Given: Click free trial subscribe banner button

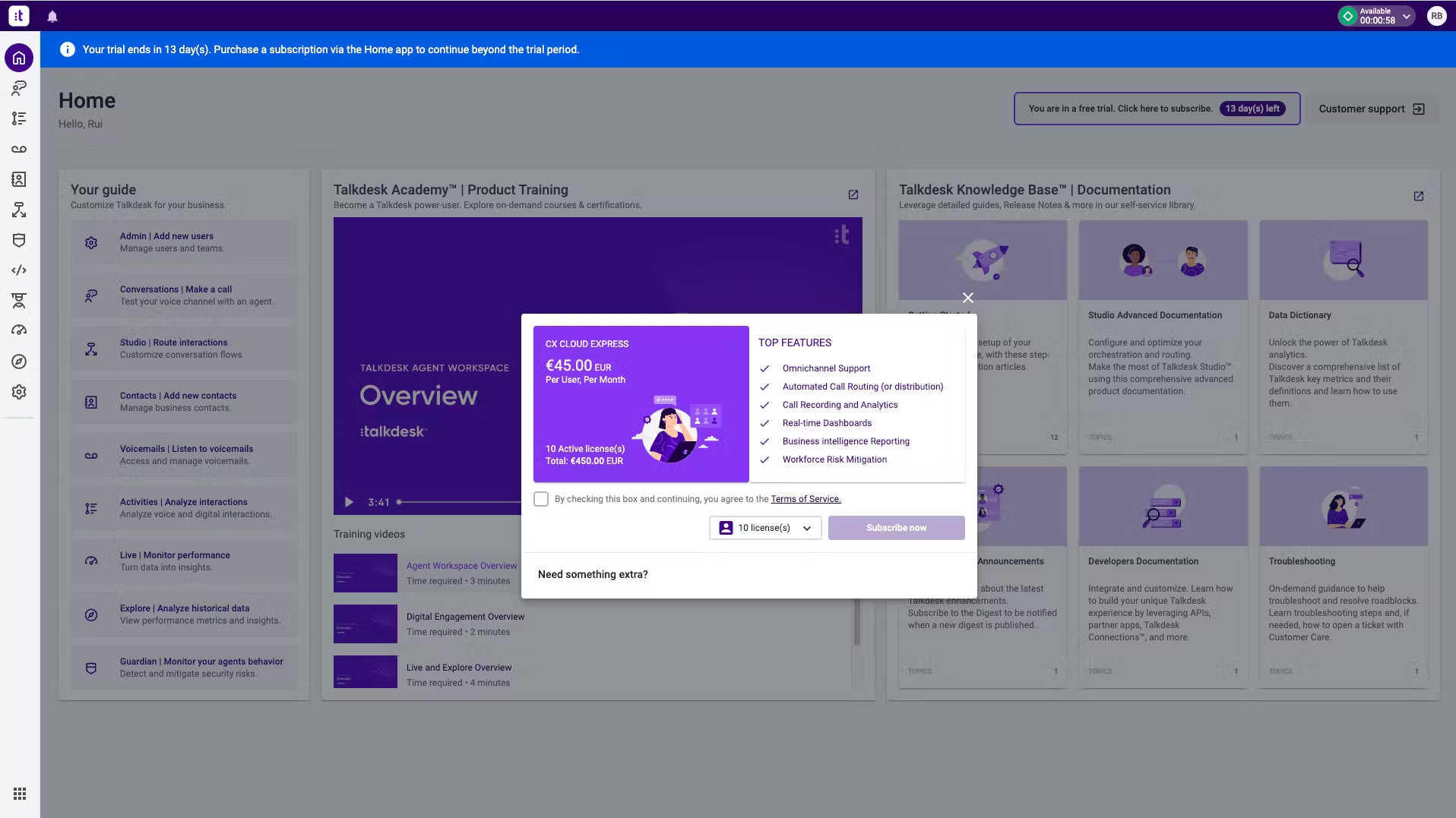Looking at the screenshot, I should point(1157,109).
